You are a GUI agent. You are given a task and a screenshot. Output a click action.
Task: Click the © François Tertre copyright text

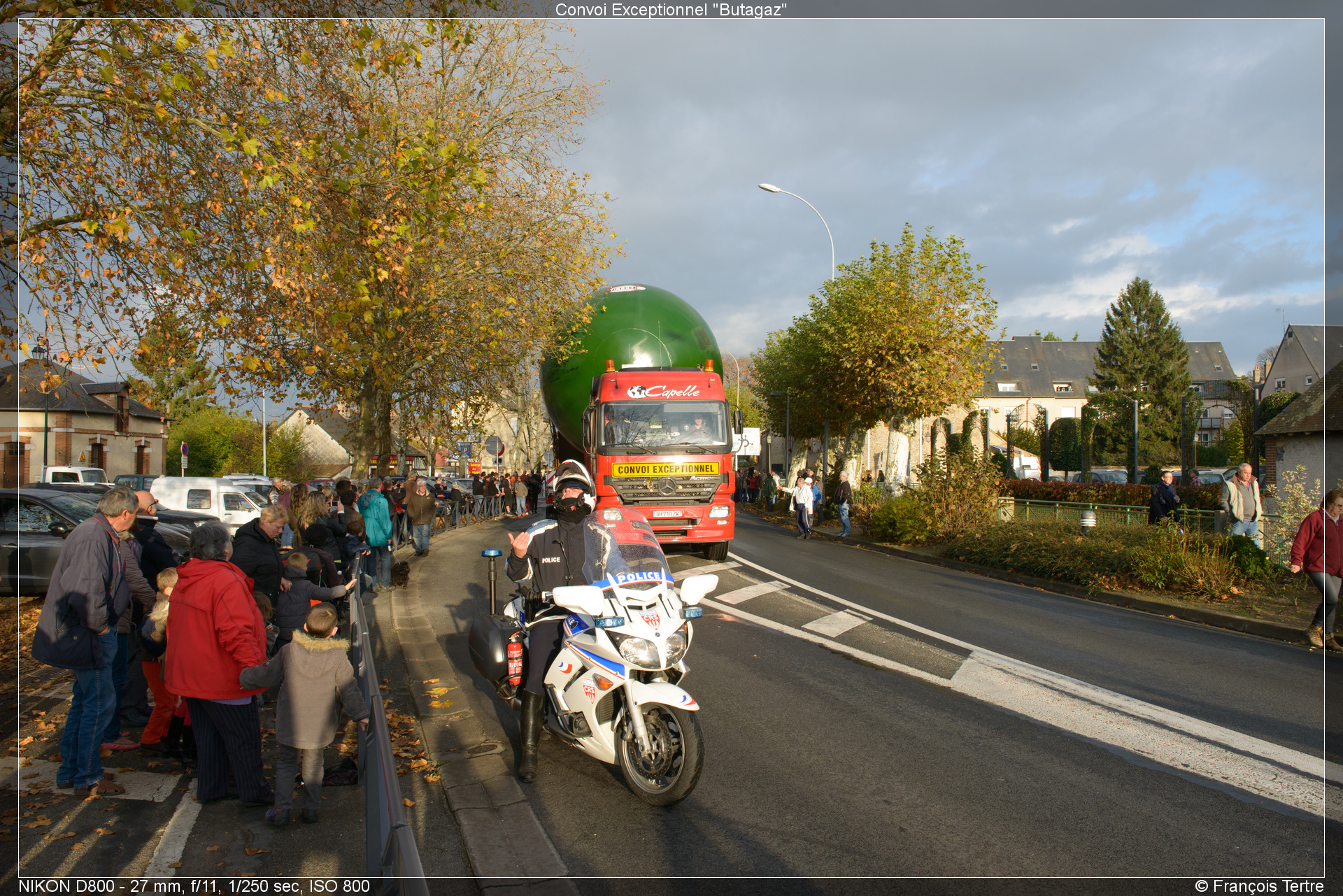[x=1259, y=886]
